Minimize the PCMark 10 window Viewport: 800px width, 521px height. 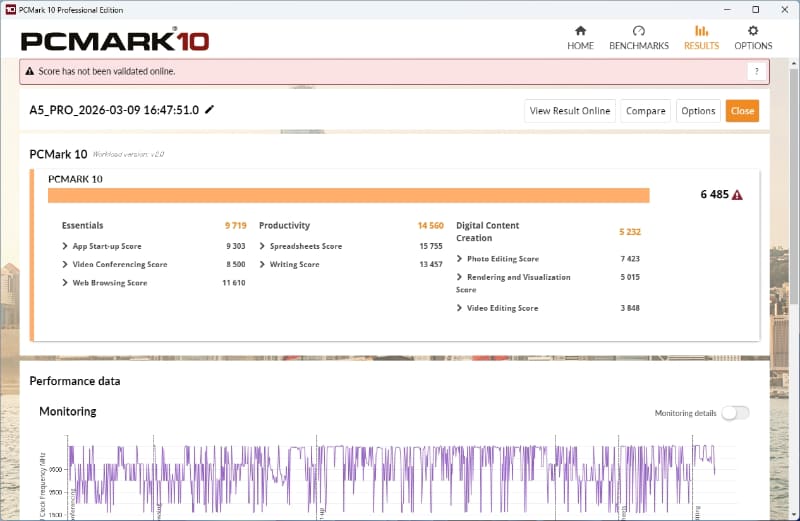pyautogui.click(x=728, y=10)
